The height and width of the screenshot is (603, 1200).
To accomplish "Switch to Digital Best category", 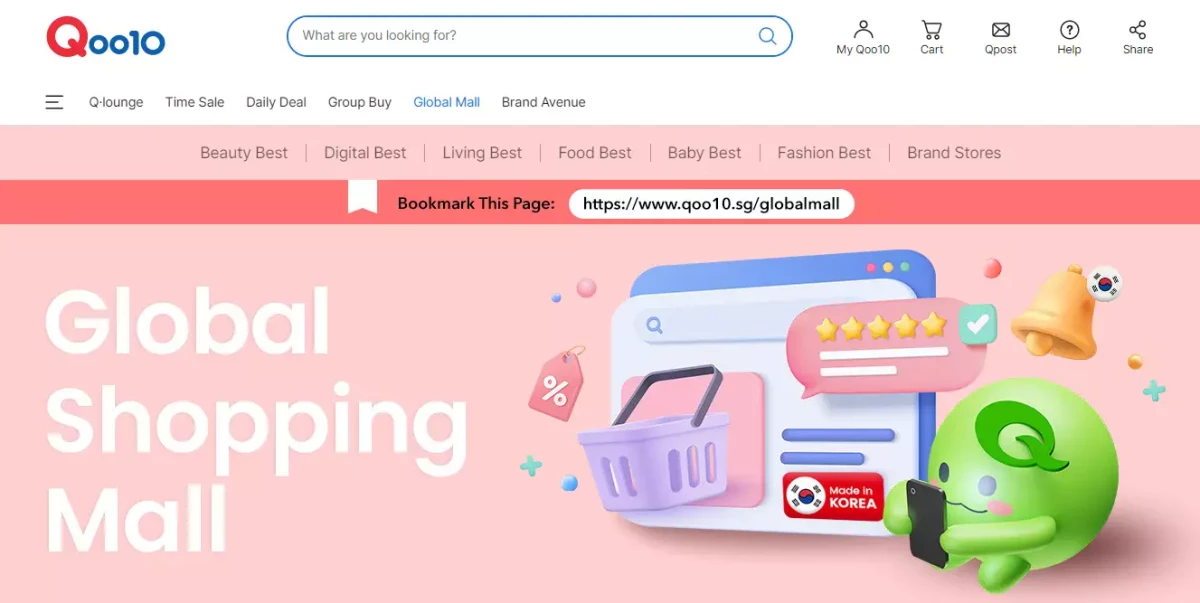I will click(x=365, y=153).
